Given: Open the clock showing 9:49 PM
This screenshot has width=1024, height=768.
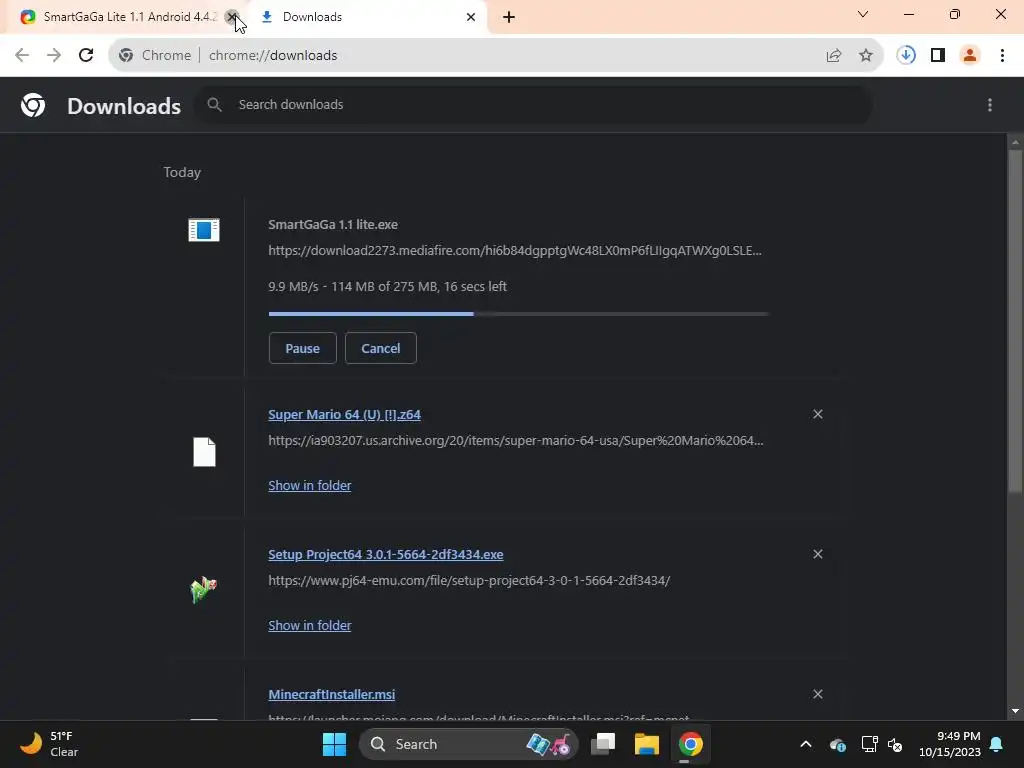Looking at the screenshot, I should (950, 744).
